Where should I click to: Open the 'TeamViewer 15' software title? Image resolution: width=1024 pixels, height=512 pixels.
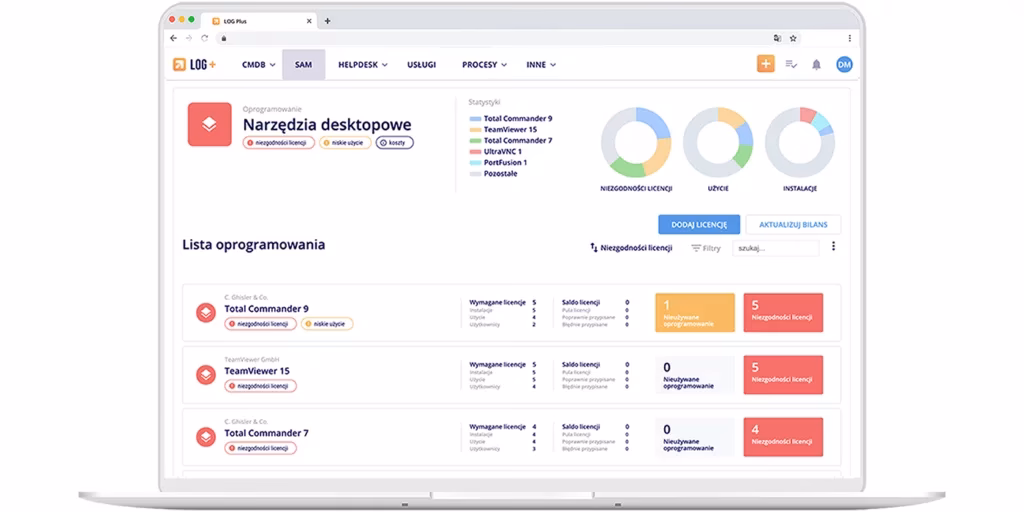(257, 370)
